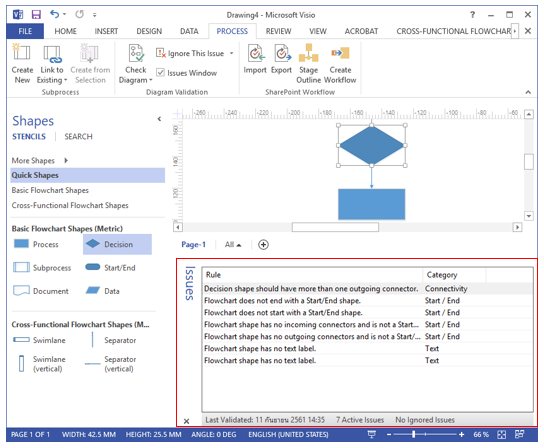Select 'Flowchart does not end with a Start/End shape' issue
This screenshot has width=544, height=448.
point(368,301)
